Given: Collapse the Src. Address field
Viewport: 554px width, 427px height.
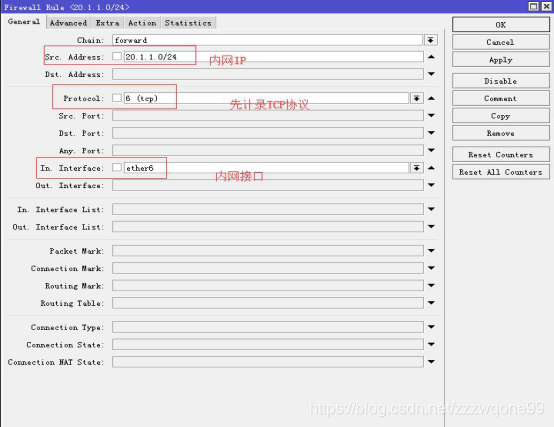Looking at the screenshot, I should pyautogui.click(x=431, y=57).
